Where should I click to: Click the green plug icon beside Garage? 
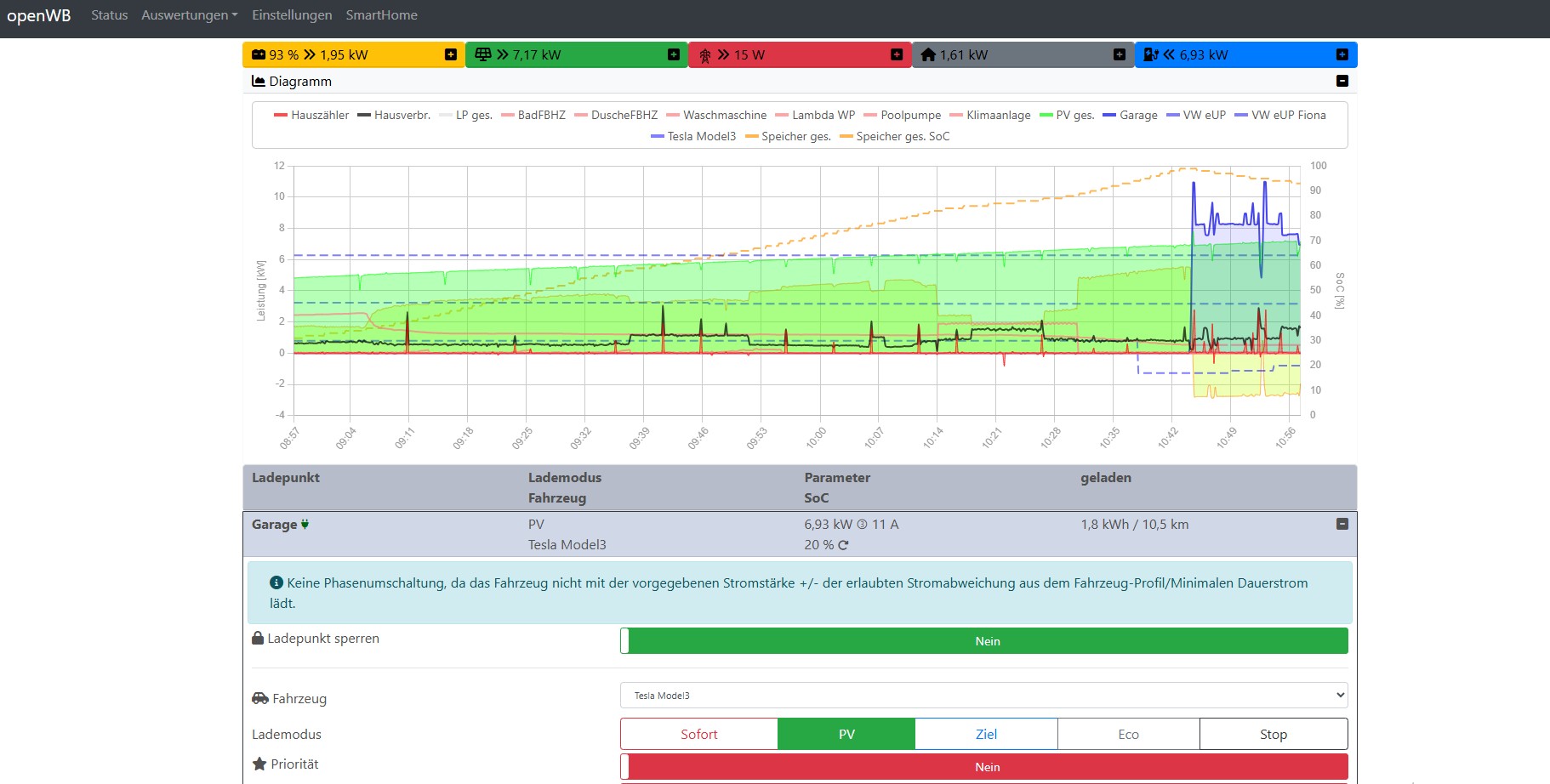tap(305, 525)
